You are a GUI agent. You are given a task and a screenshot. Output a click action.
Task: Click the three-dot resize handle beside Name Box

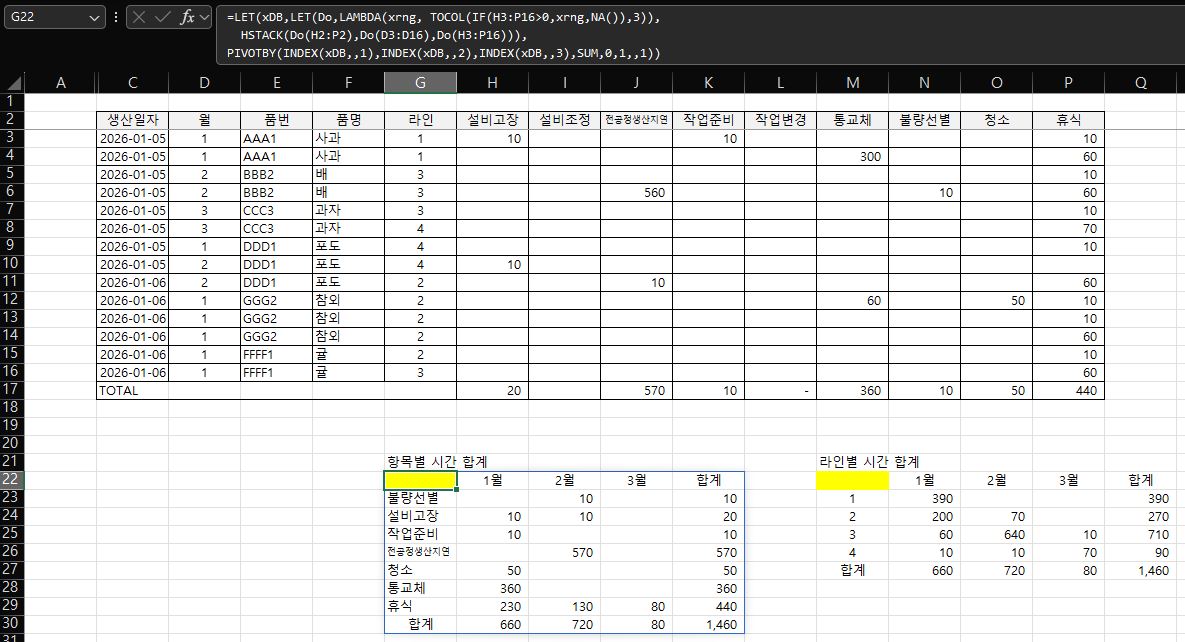pos(116,18)
